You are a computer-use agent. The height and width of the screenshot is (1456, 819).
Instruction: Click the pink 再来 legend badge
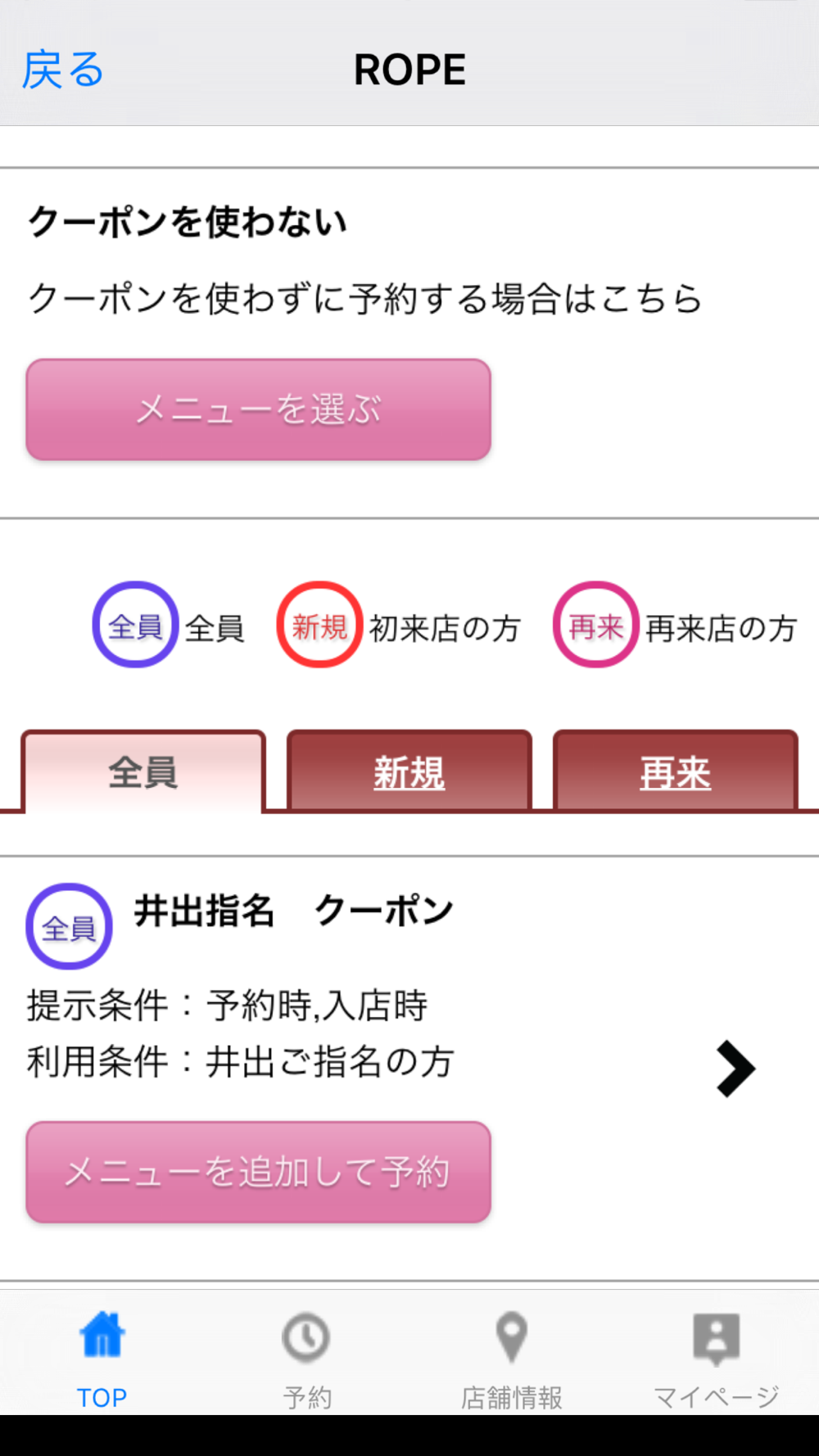pos(595,625)
